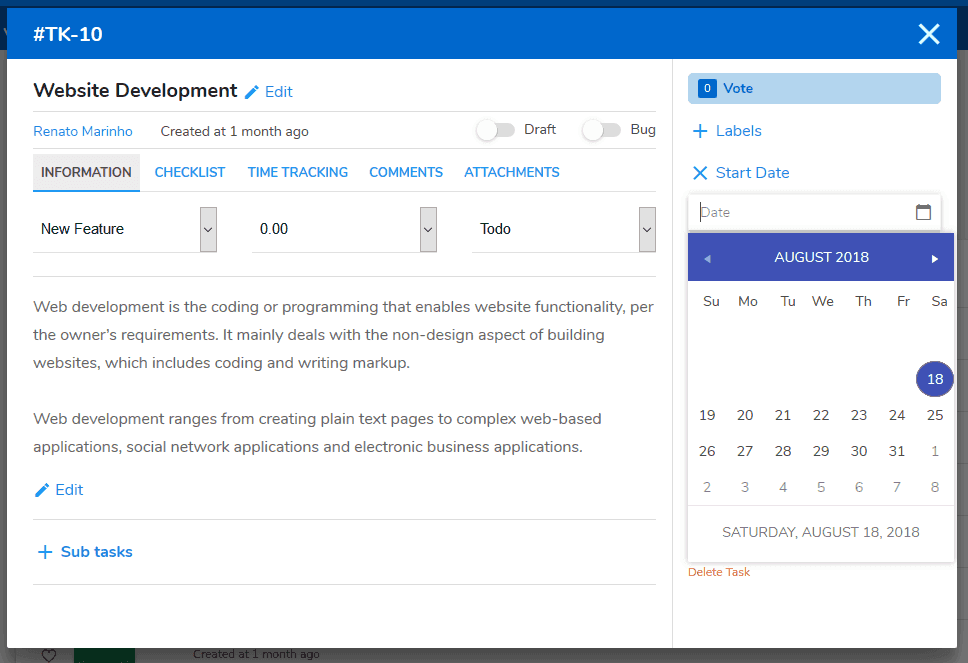Click the plus icon next to Sub tasks
This screenshot has height=663, width=968.
[x=45, y=552]
